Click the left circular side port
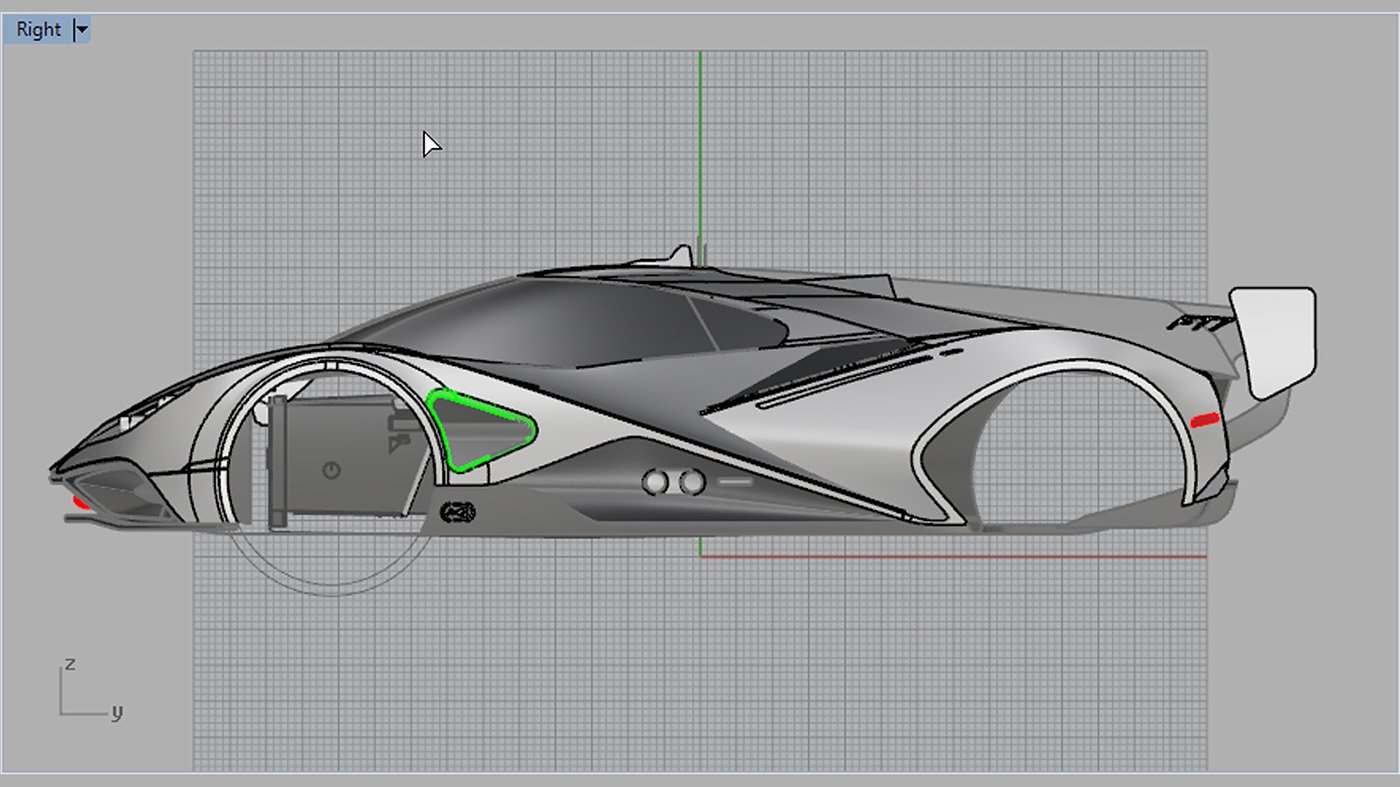The image size is (1400, 787). pyautogui.click(x=655, y=483)
